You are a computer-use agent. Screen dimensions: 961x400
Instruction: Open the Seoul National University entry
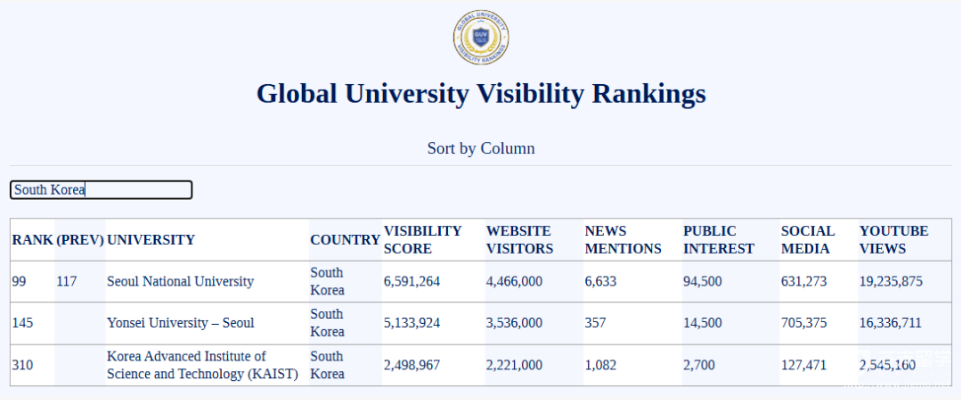(180, 282)
